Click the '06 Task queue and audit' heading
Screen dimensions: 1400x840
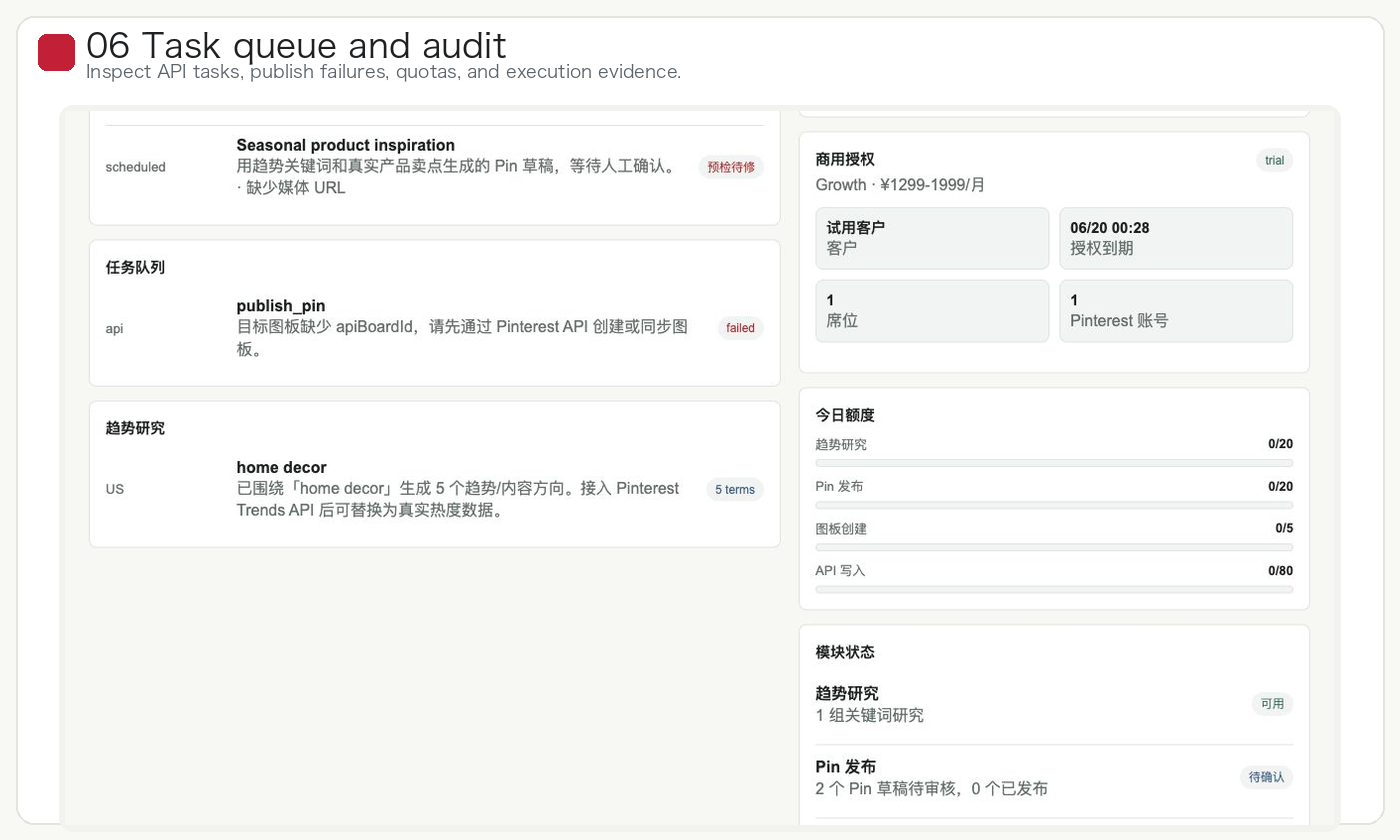[x=296, y=45]
